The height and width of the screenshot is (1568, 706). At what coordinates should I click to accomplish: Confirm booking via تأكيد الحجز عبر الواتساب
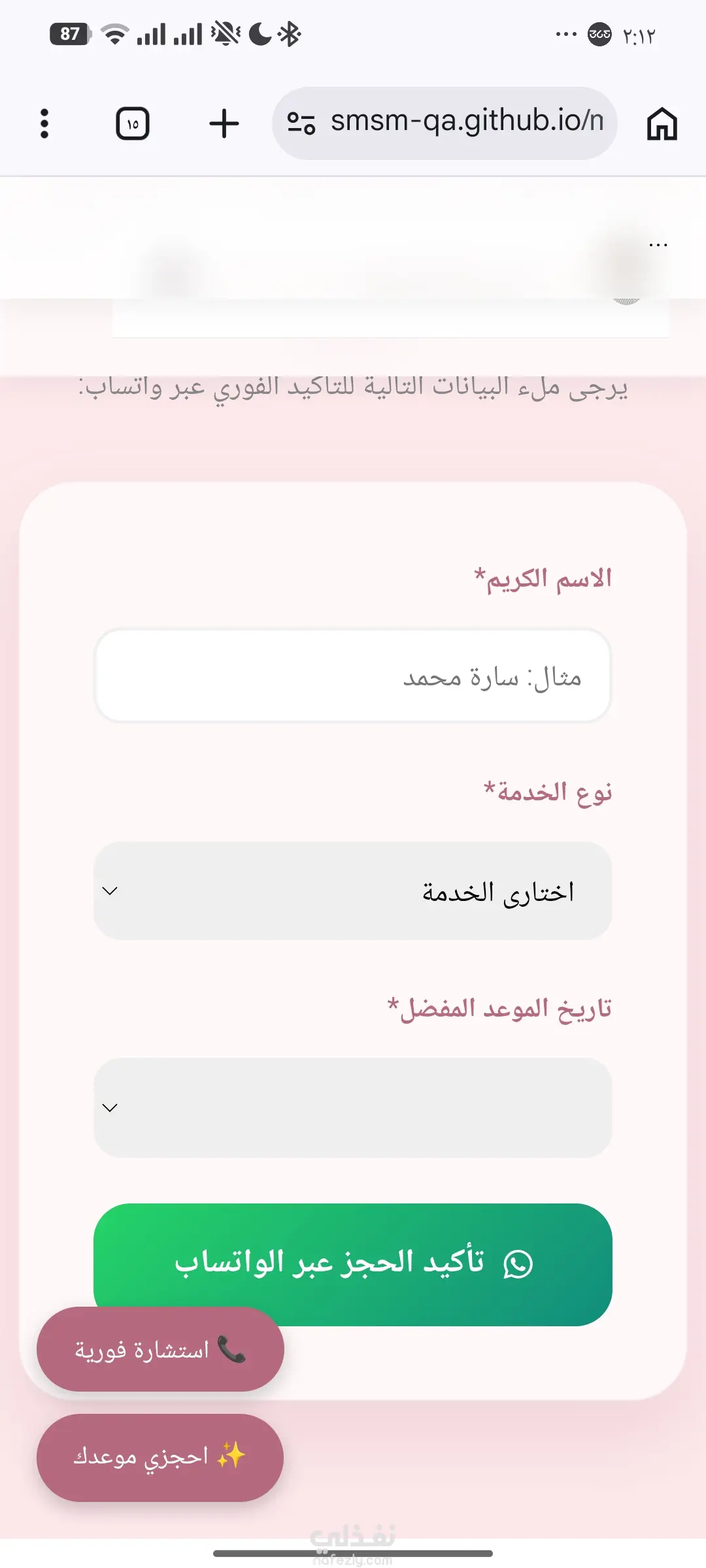point(353,1264)
